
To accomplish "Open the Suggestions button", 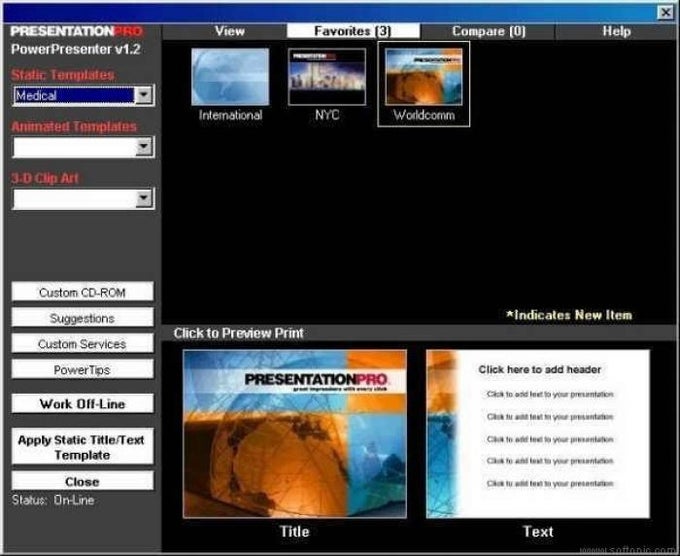I will [x=82, y=318].
